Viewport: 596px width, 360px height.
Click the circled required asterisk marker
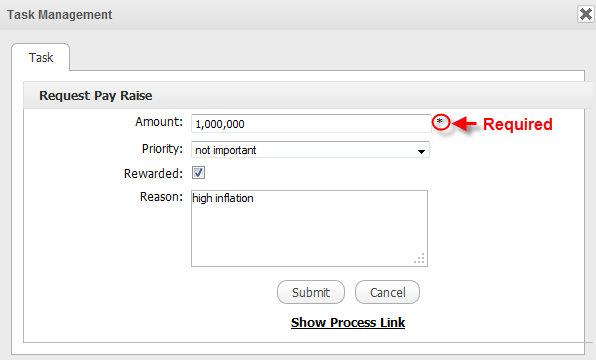(x=441, y=122)
